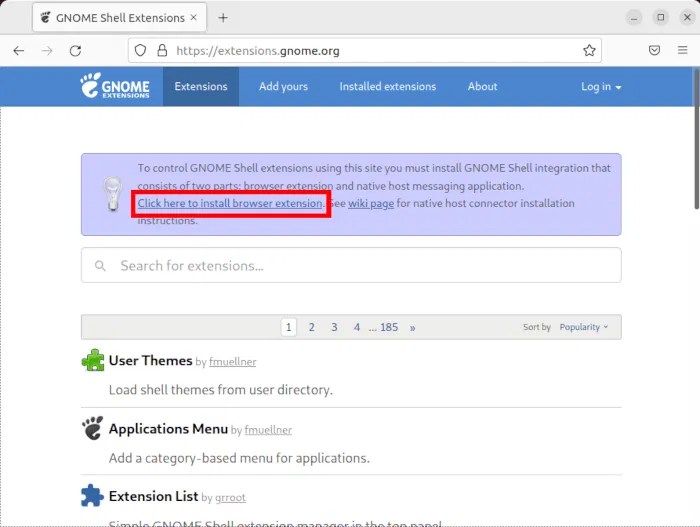The height and width of the screenshot is (527, 700).
Task: Close the GNOME Shell Extensions tab
Action: [194, 17]
